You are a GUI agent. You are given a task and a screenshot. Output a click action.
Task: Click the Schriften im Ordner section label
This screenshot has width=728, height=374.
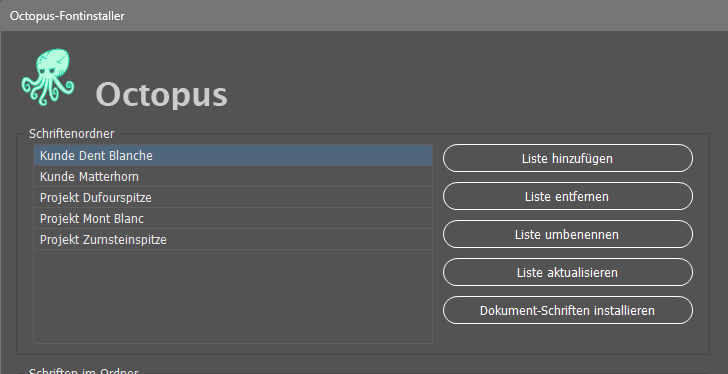(84, 371)
